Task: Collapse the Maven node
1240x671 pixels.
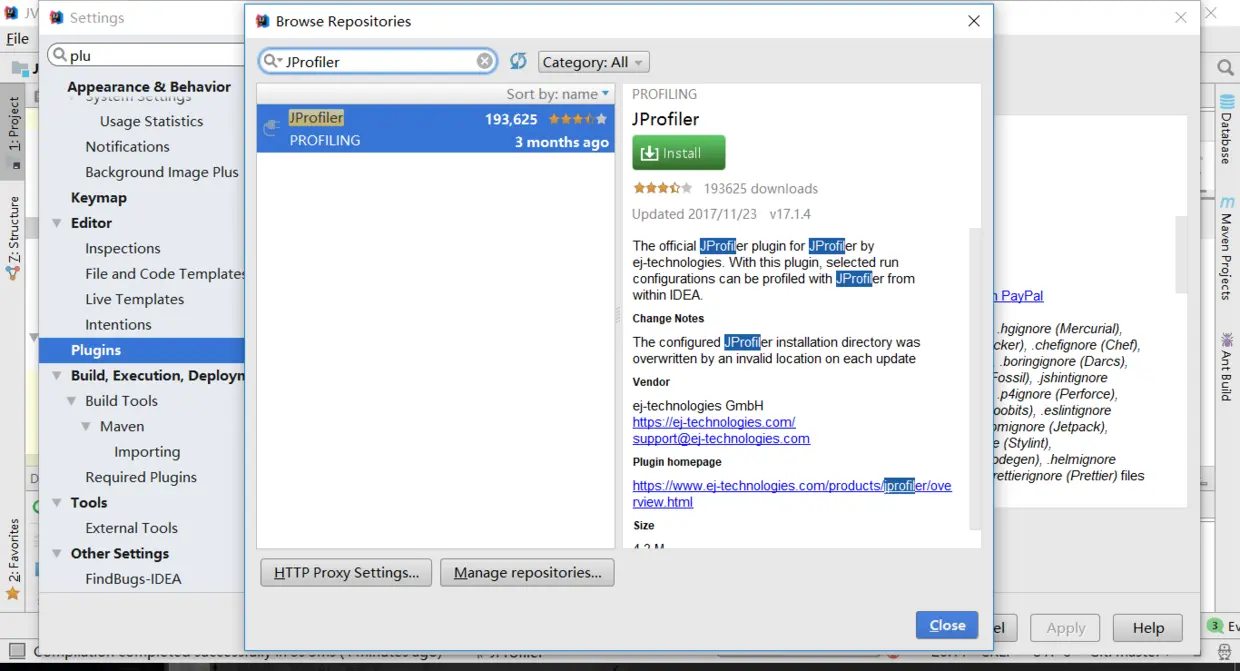Action: (87, 427)
